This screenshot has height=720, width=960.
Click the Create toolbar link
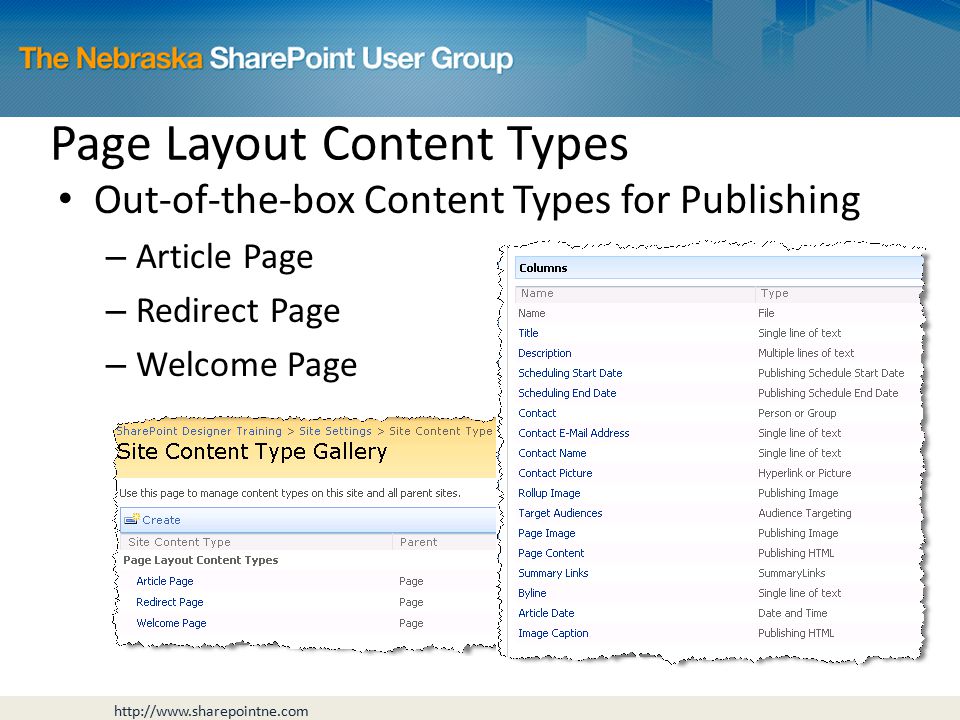[161, 520]
